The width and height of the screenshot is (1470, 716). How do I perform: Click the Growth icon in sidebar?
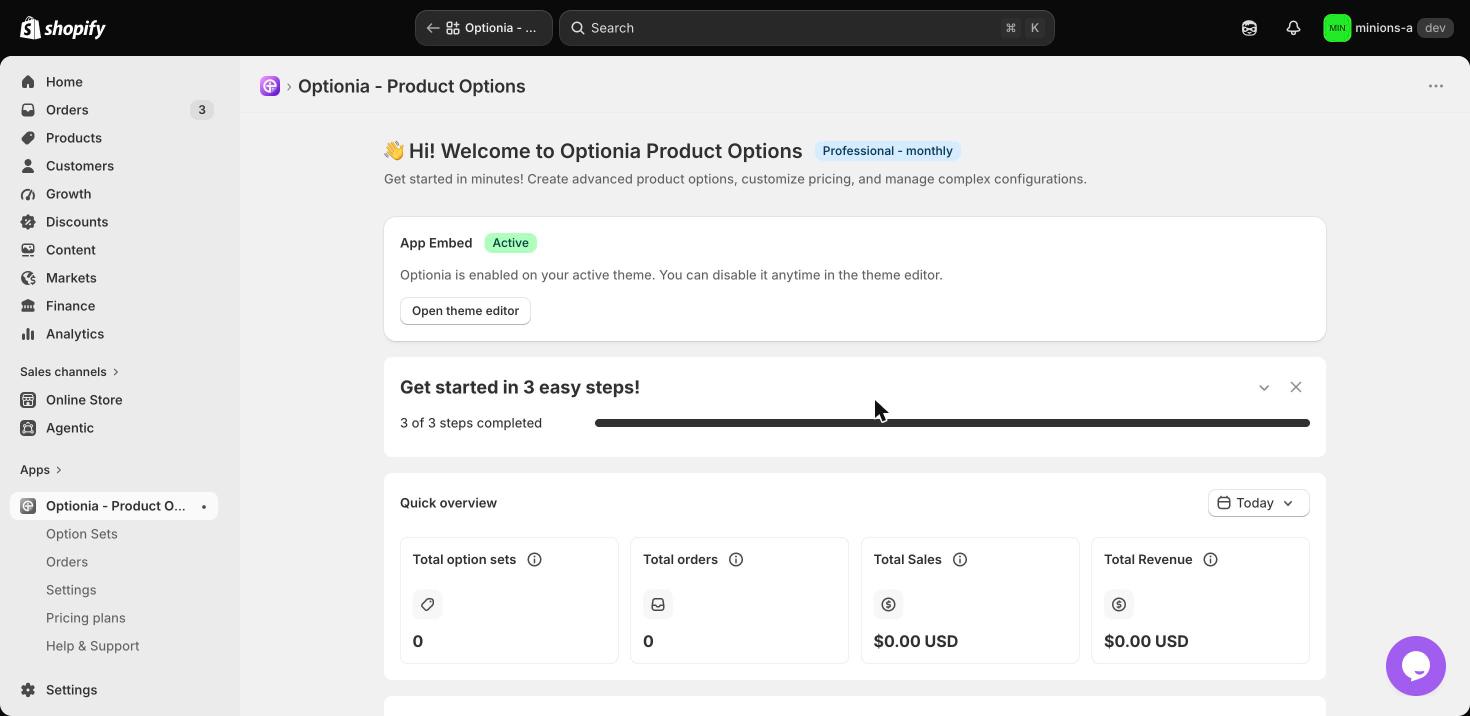pos(28,194)
